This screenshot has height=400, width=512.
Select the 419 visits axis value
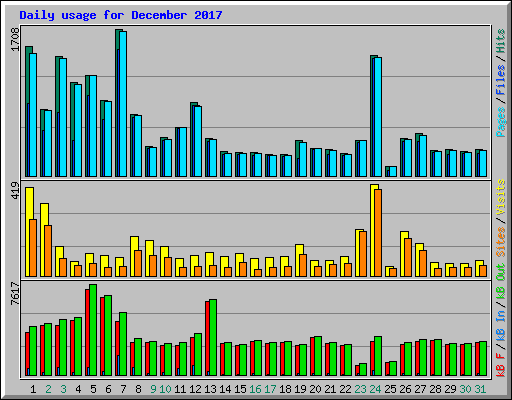pyautogui.click(x=15, y=190)
